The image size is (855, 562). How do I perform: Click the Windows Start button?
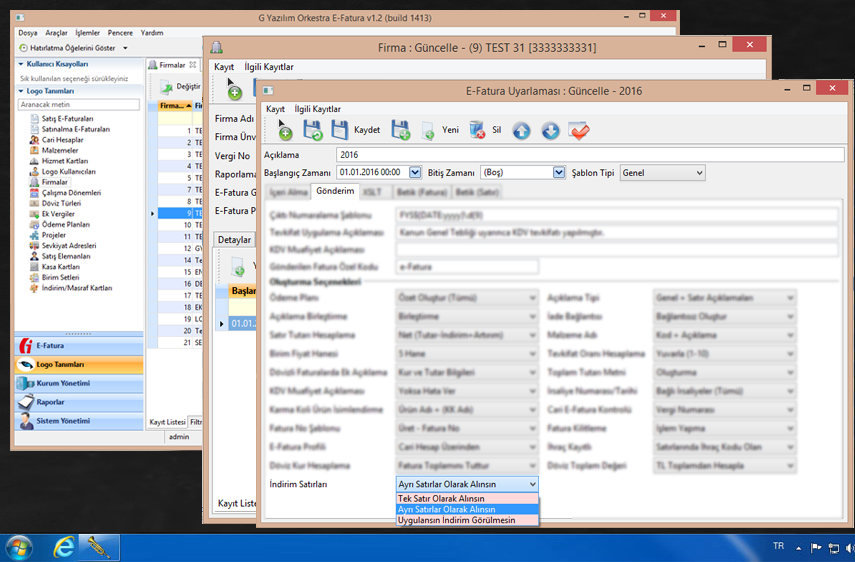click(19, 547)
